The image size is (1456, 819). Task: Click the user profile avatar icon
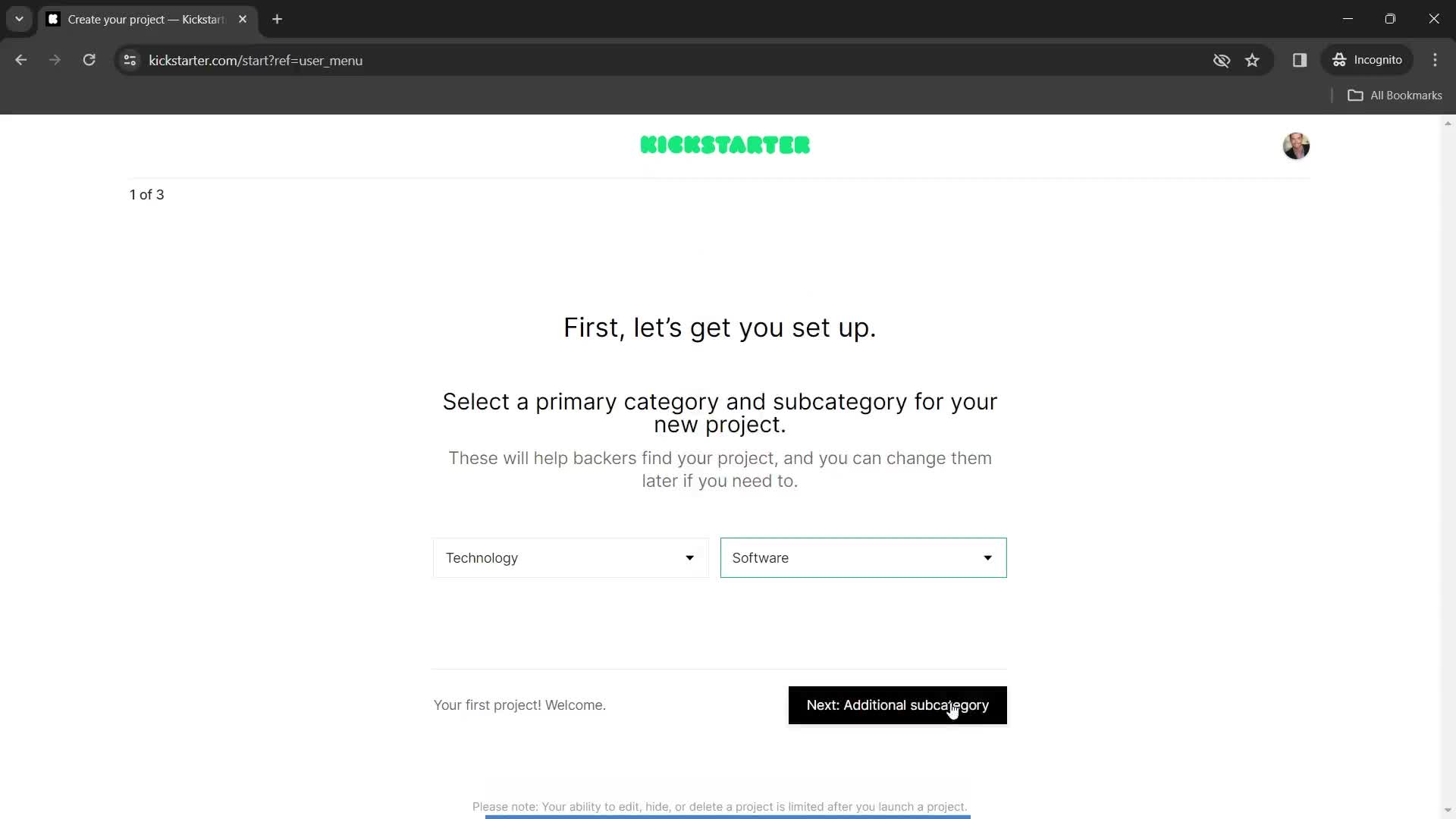[1297, 146]
